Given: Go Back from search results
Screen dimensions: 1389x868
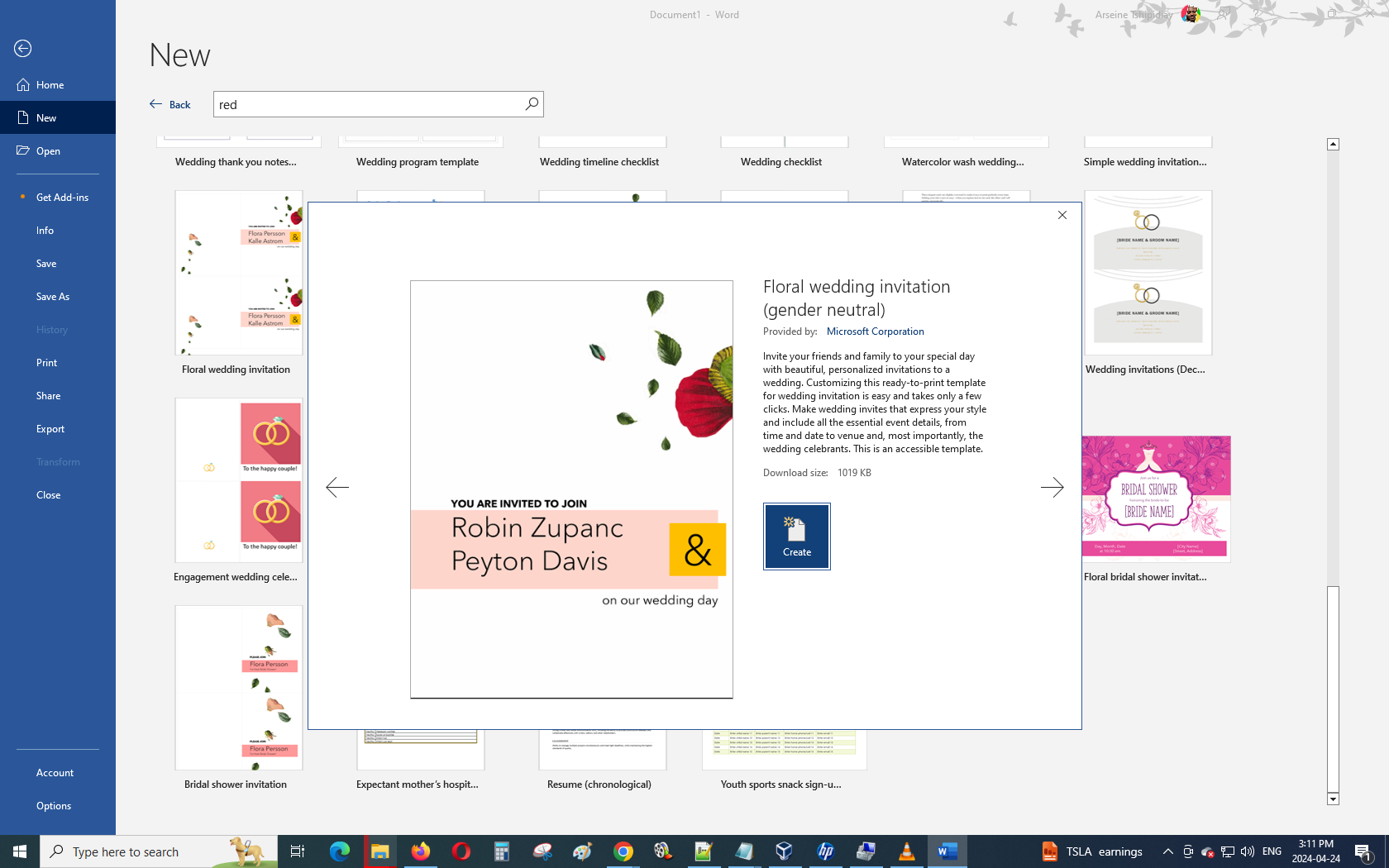Looking at the screenshot, I should [170, 104].
